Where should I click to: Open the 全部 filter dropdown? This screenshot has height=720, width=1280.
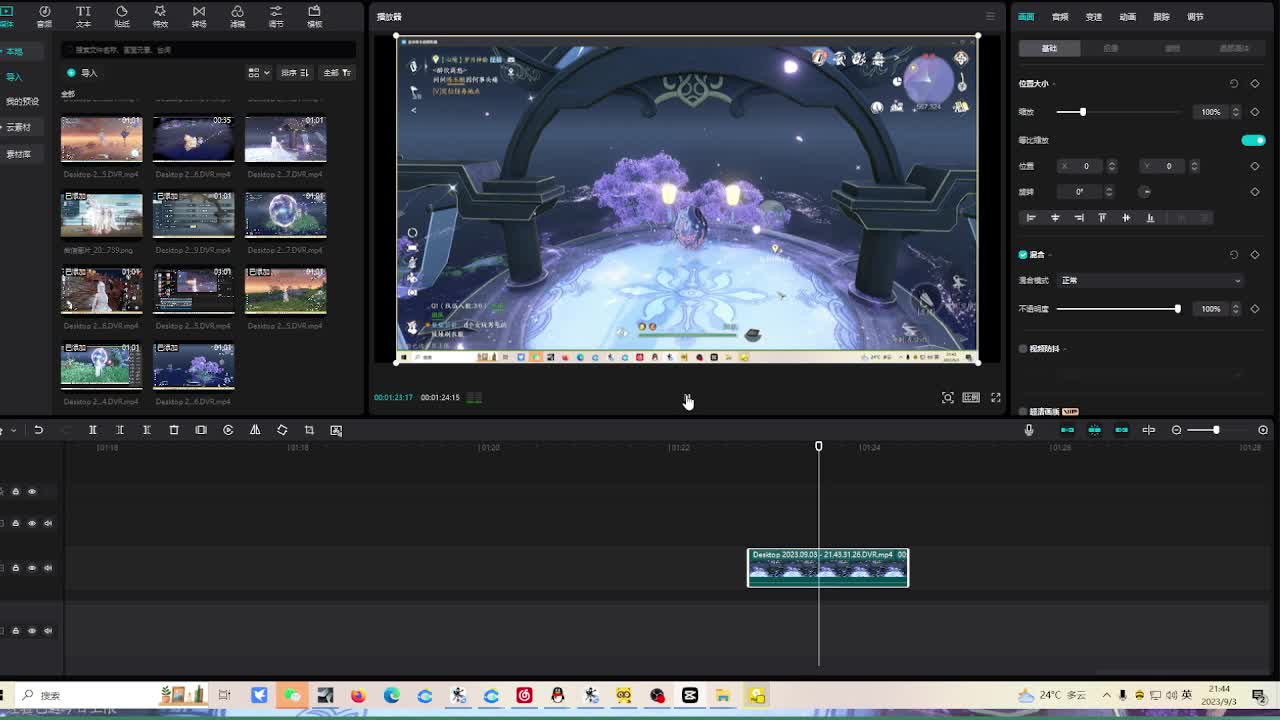click(337, 73)
